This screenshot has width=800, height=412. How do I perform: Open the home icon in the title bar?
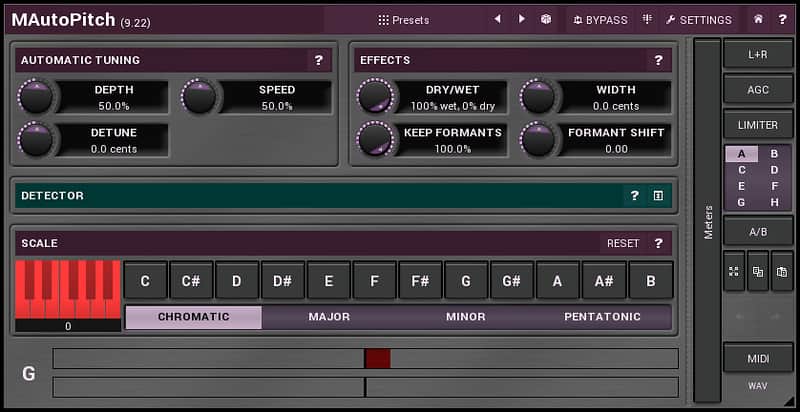tap(758, 19)
